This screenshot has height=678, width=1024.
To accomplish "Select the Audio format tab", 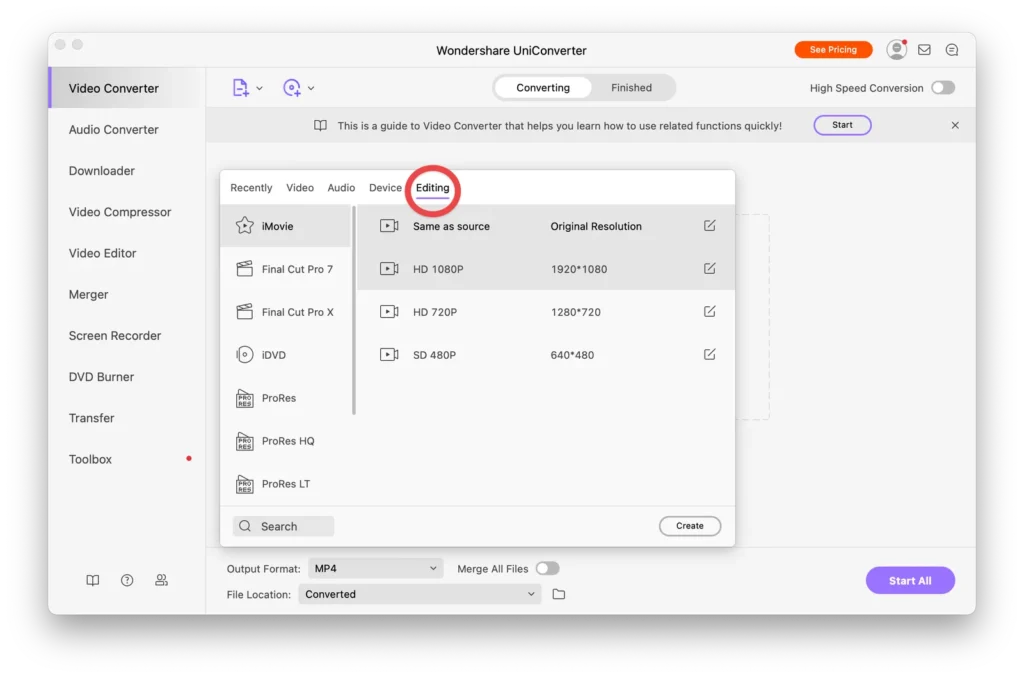I will click(x=341, y=187).
